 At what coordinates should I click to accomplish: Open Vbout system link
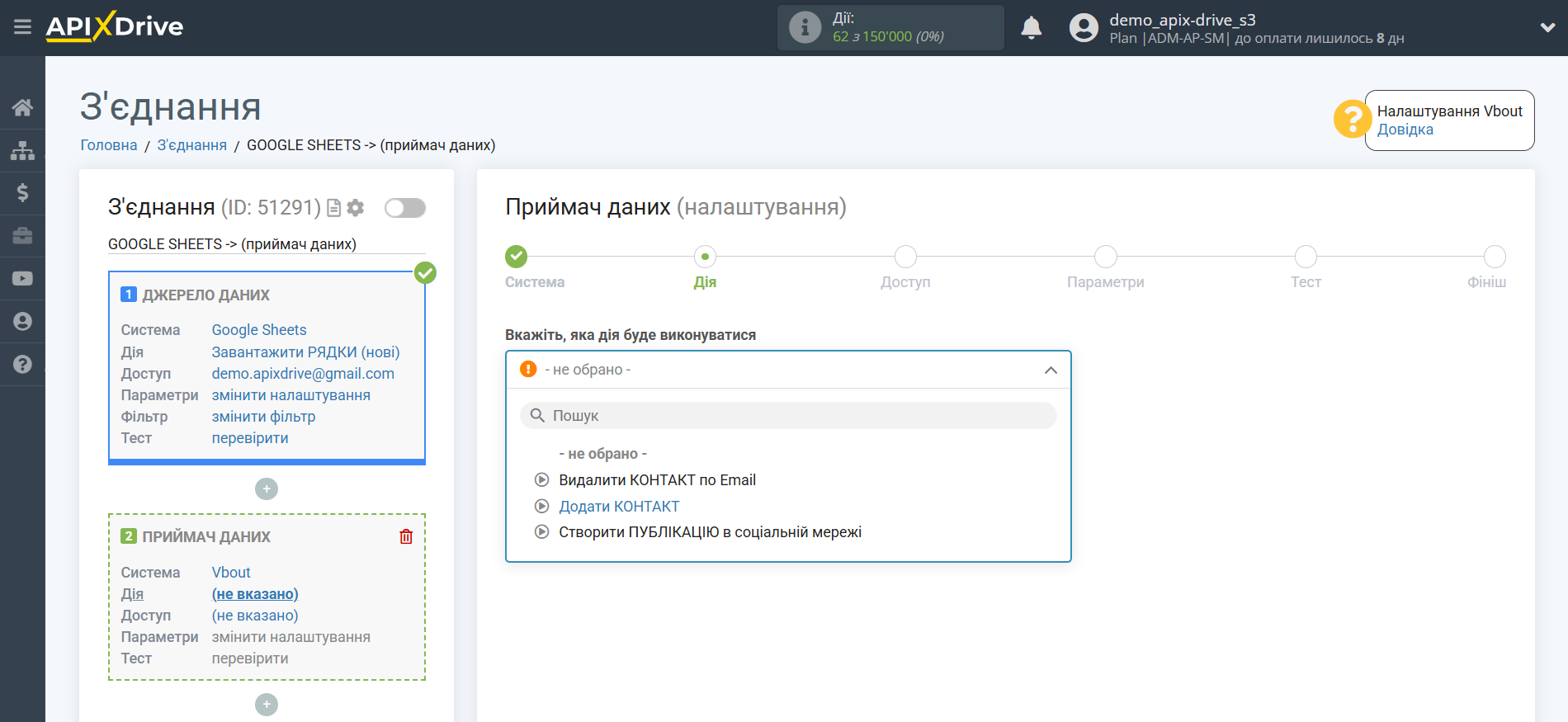pos(231,573)
